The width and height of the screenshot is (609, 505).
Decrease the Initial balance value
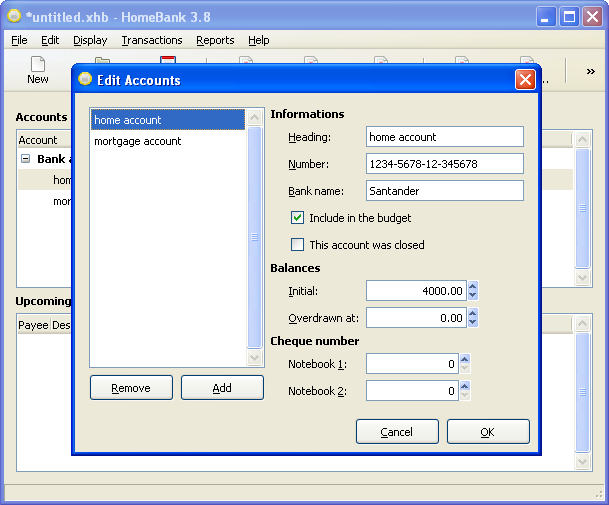point(473,295)
